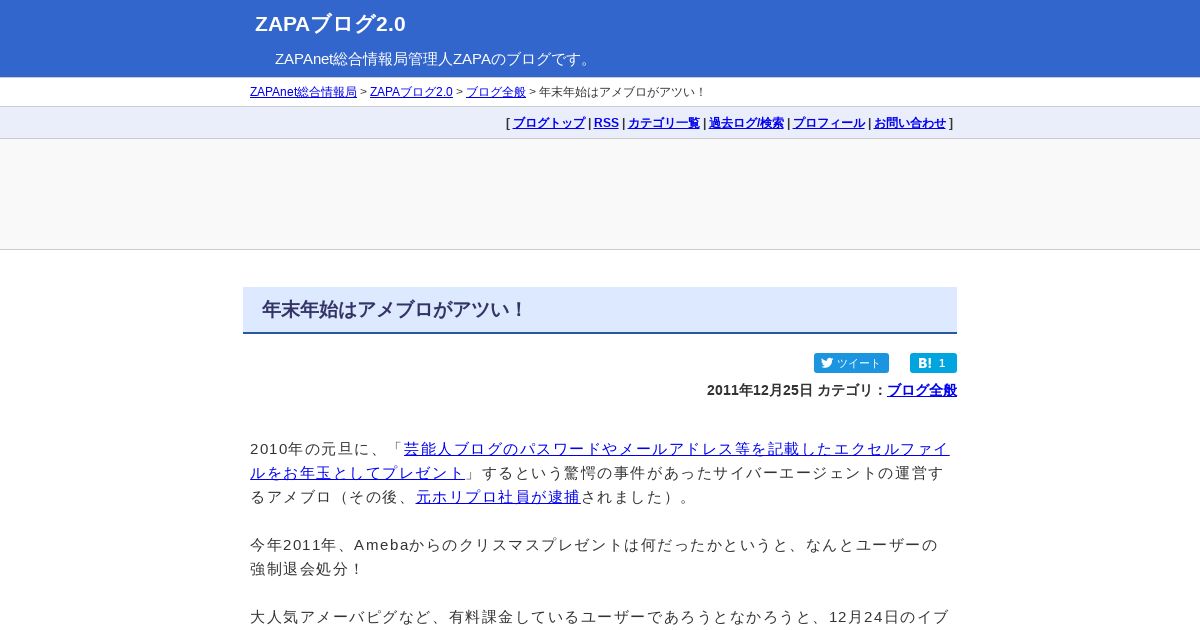Open ZAPAnet総合情報局 breadcrumb link
The width and height of the screenshot is (1200, 630).
303,92
